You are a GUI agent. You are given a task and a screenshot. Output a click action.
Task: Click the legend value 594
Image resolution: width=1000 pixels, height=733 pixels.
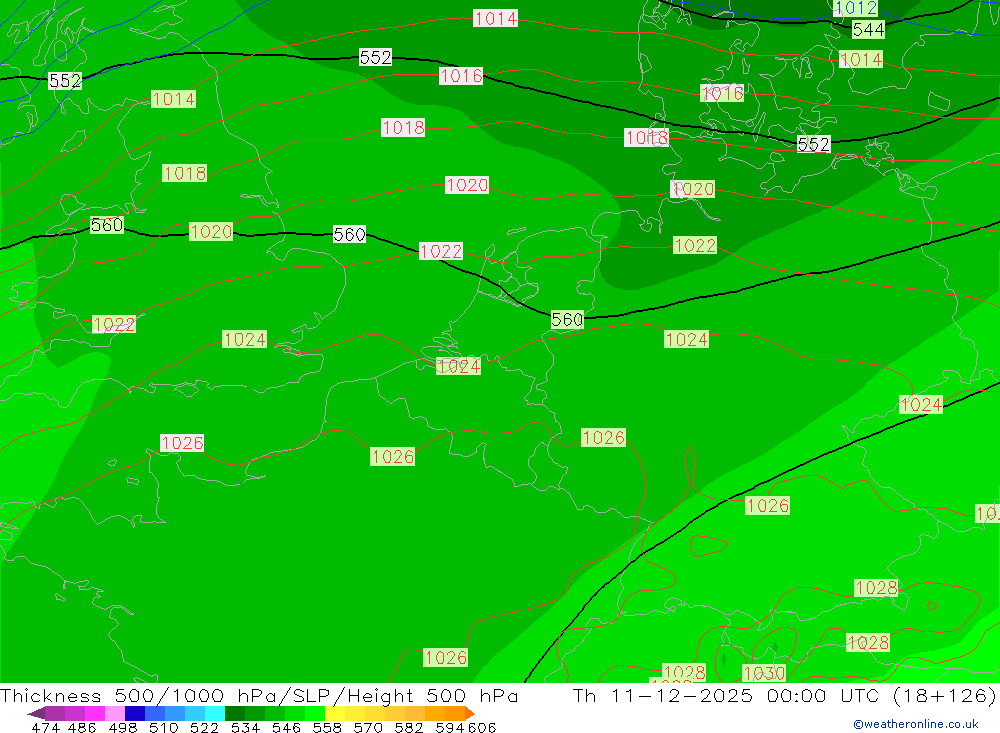click(x=449, y=727)
